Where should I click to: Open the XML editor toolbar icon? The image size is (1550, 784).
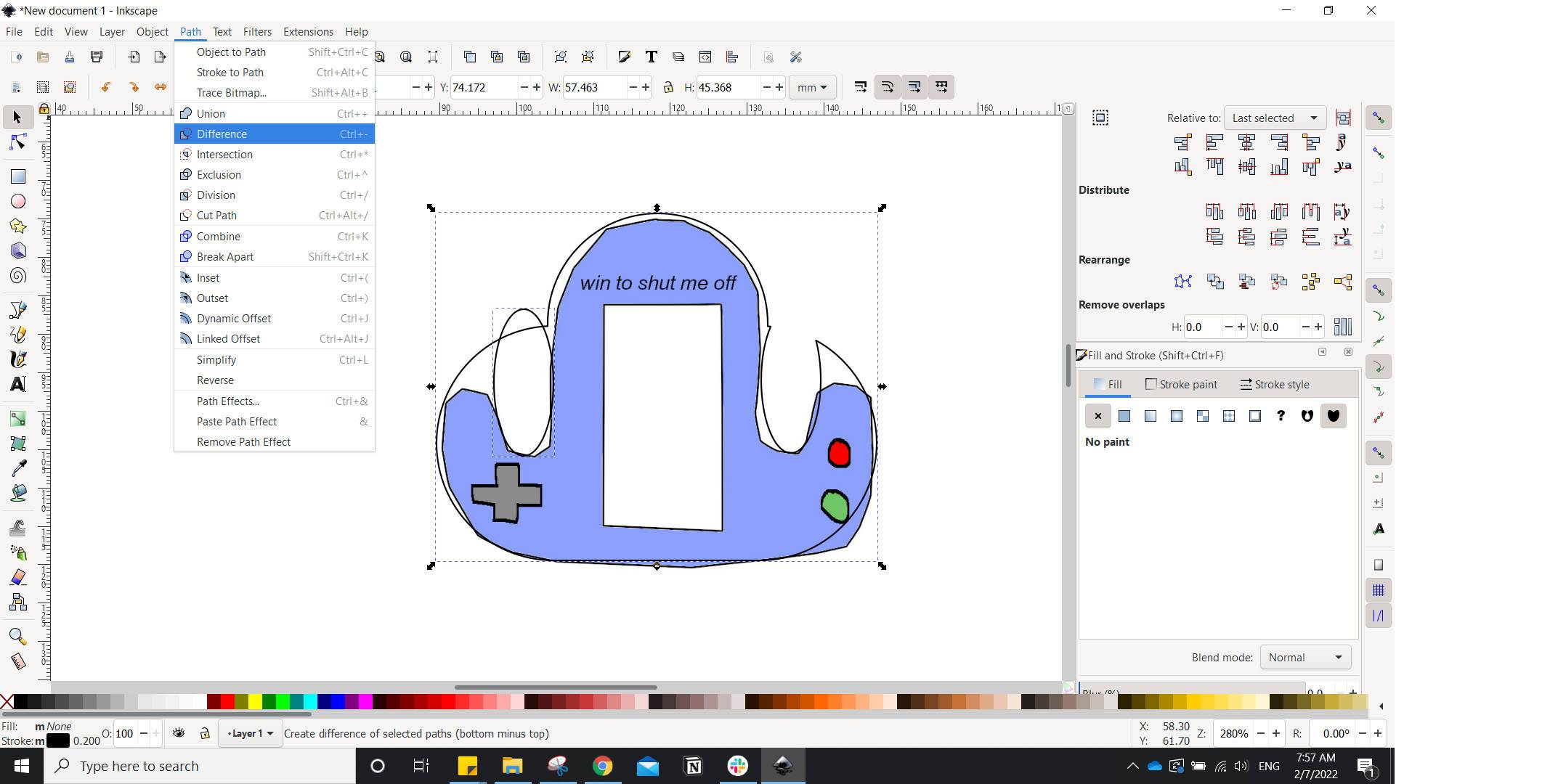[x=705, y=57]
